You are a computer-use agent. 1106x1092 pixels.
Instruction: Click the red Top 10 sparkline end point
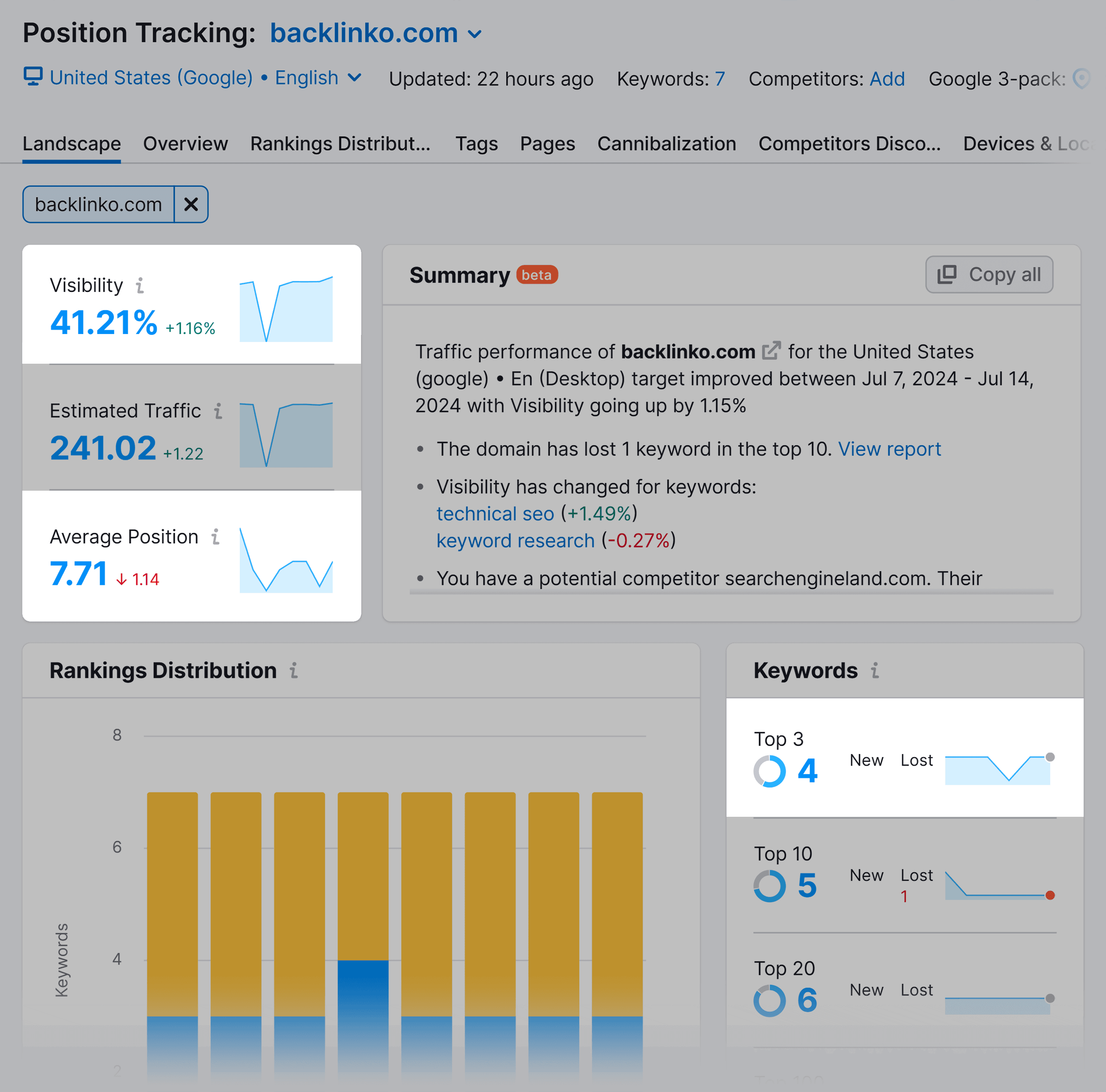tap(1050, 895)
